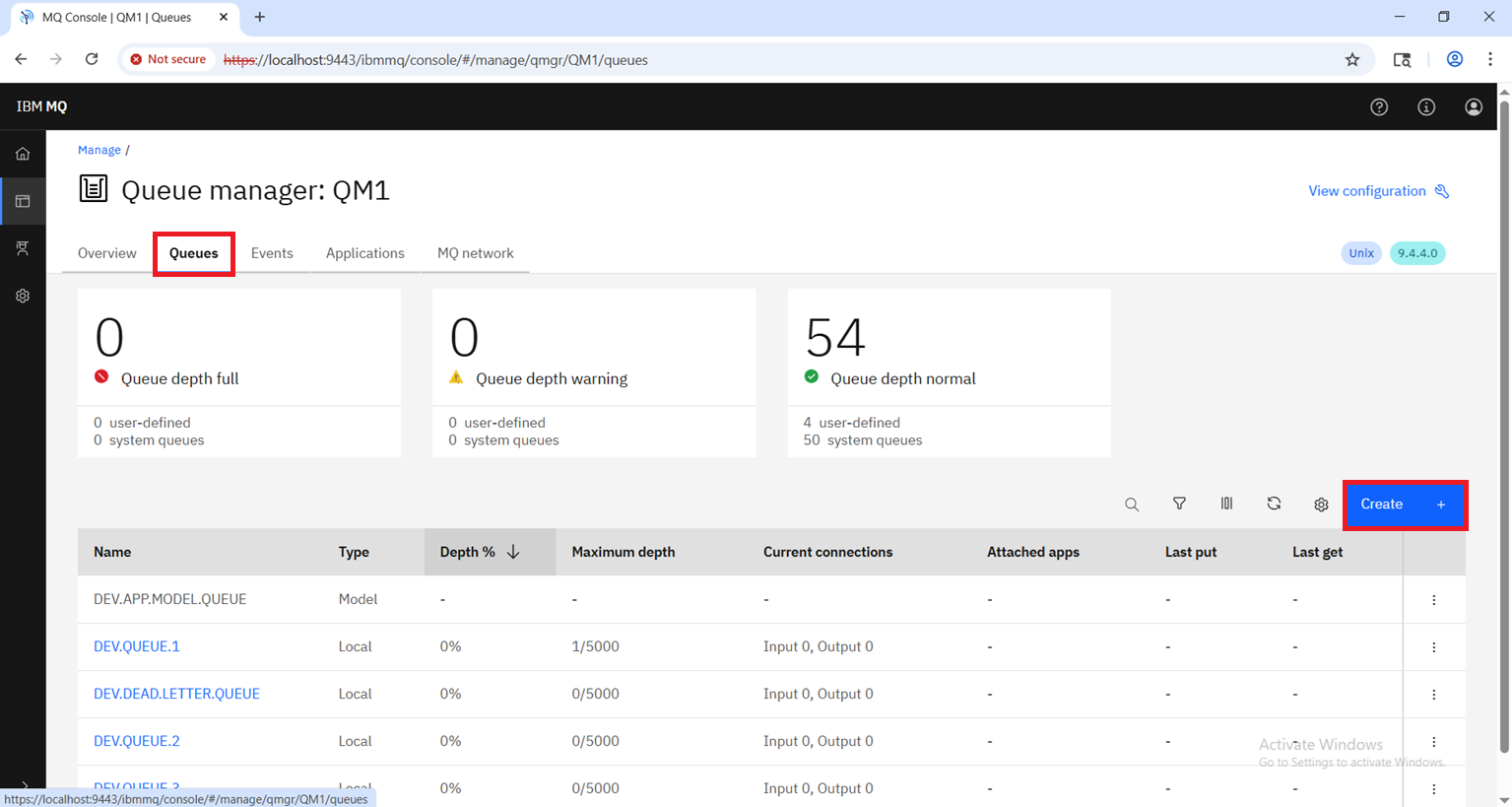Sort by Maximum depth column header
Viewport: 1512px width, 807px height.
pyautogui.click(x=624, y=552)
